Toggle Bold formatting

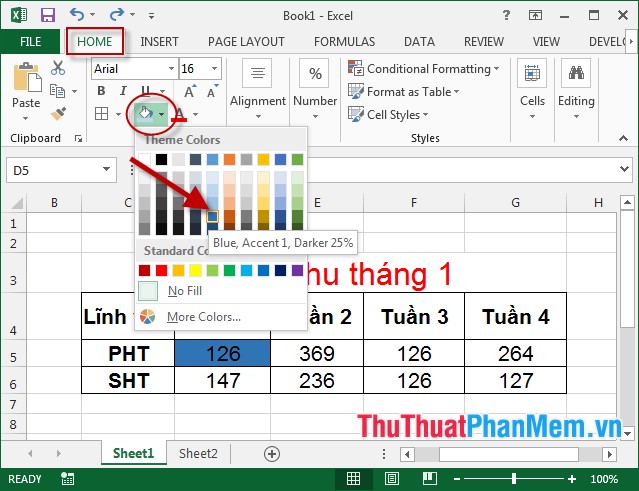click(x=101, y=91)
